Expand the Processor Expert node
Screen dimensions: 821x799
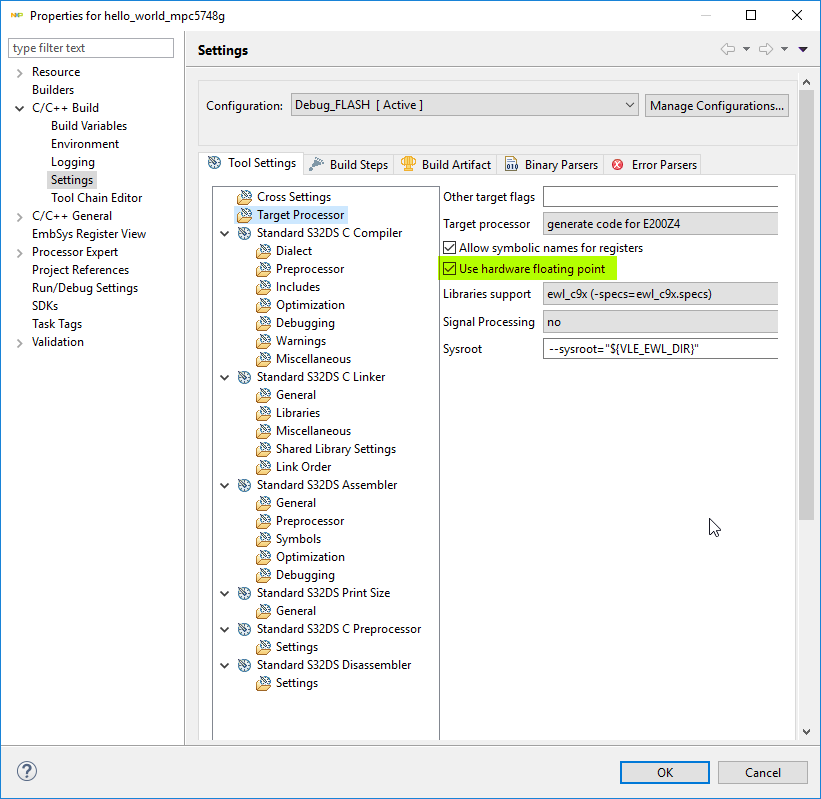[19, 252]
